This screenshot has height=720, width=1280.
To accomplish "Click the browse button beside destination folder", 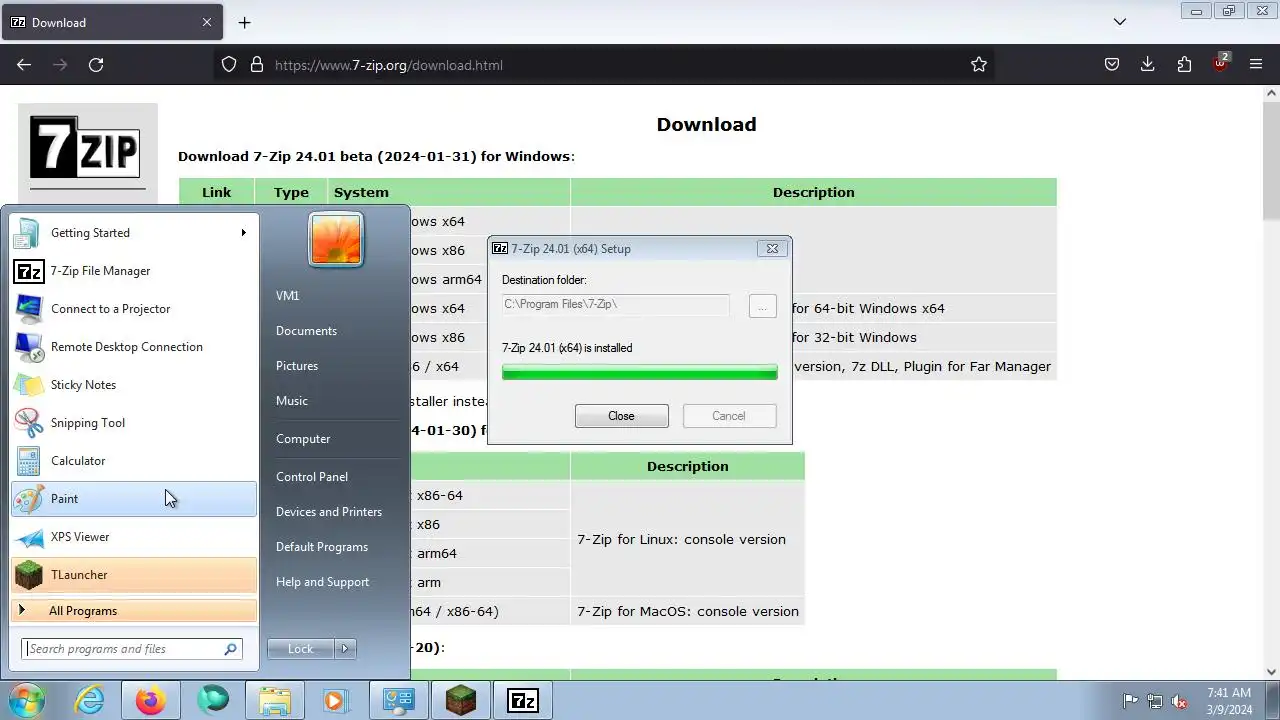I will 762,306.
